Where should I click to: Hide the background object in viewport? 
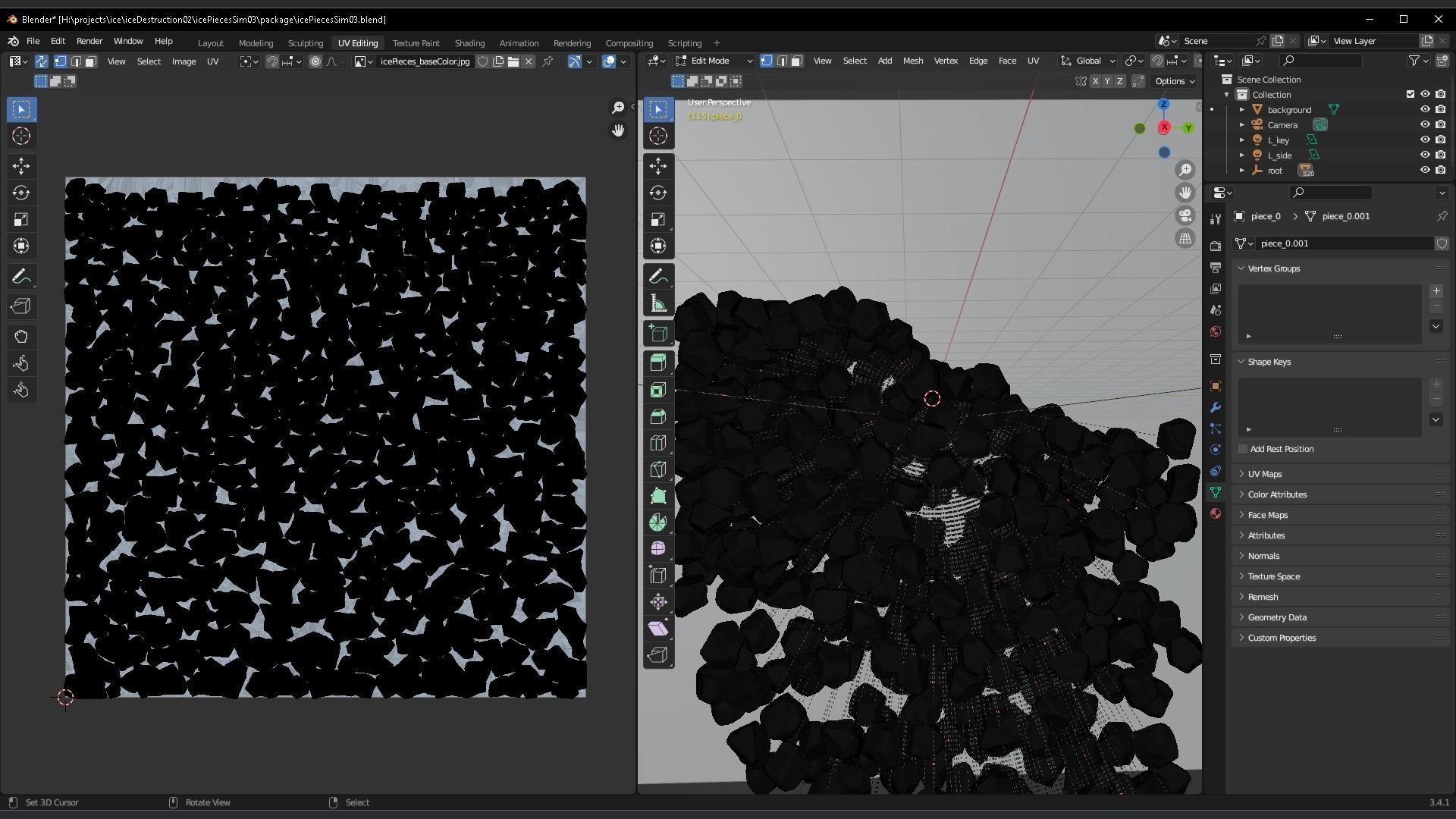[1425, 110]
